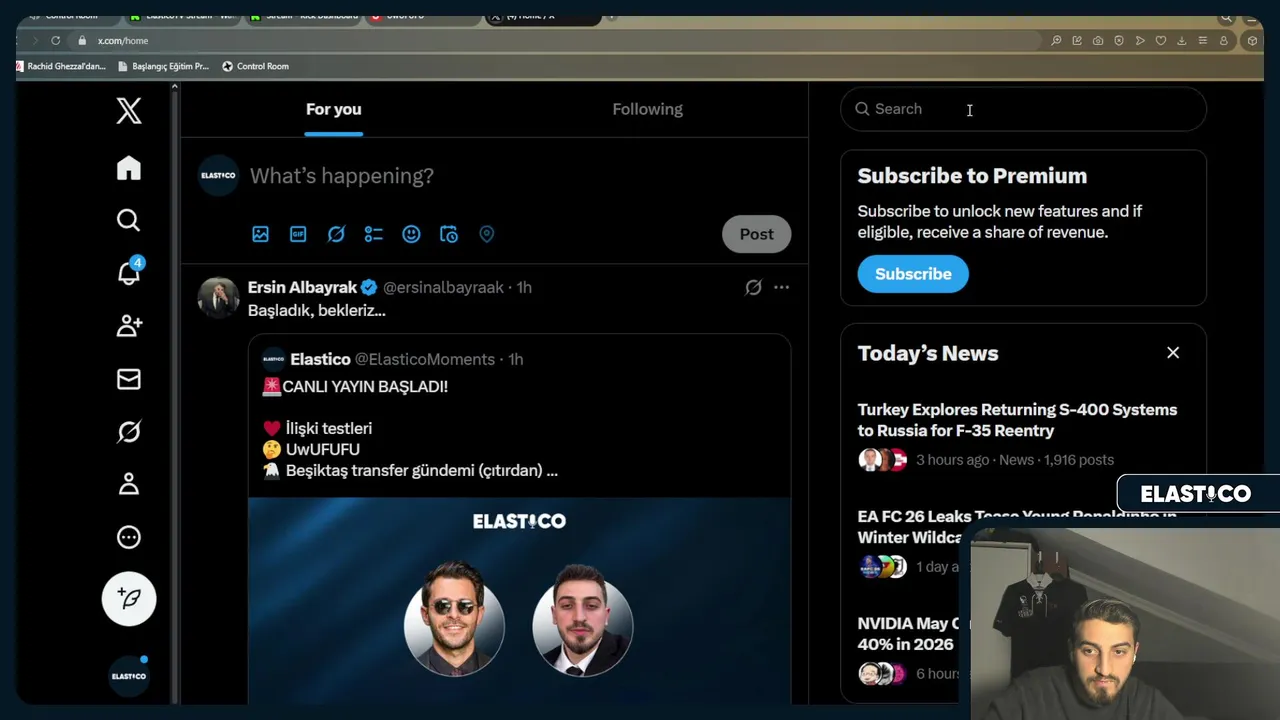Screen dimensions: 1280x720
Task: Click @ElasticoMoments handle in quoted post
Action: [425, 359]
